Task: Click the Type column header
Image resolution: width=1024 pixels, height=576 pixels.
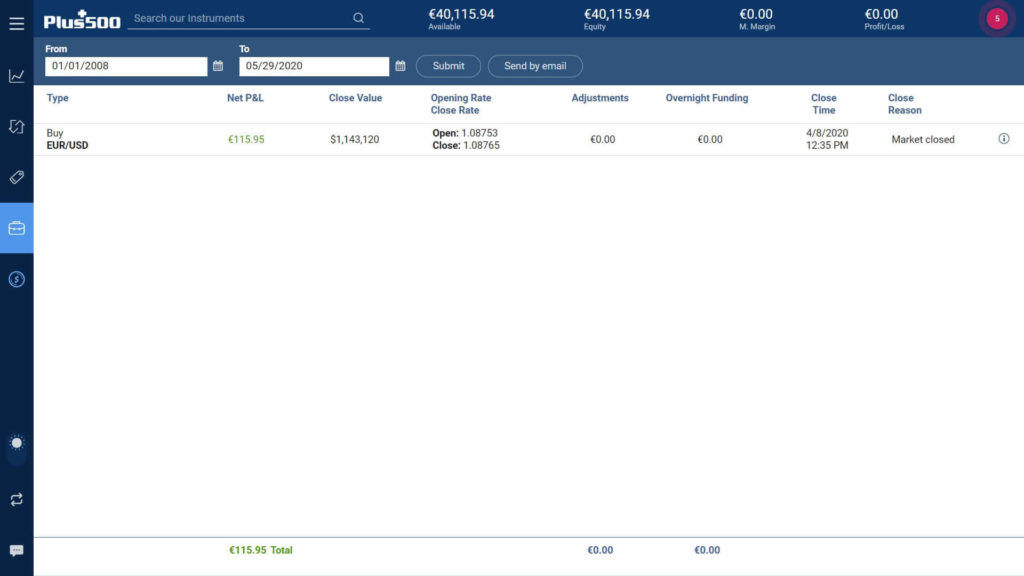Action: 57,98
